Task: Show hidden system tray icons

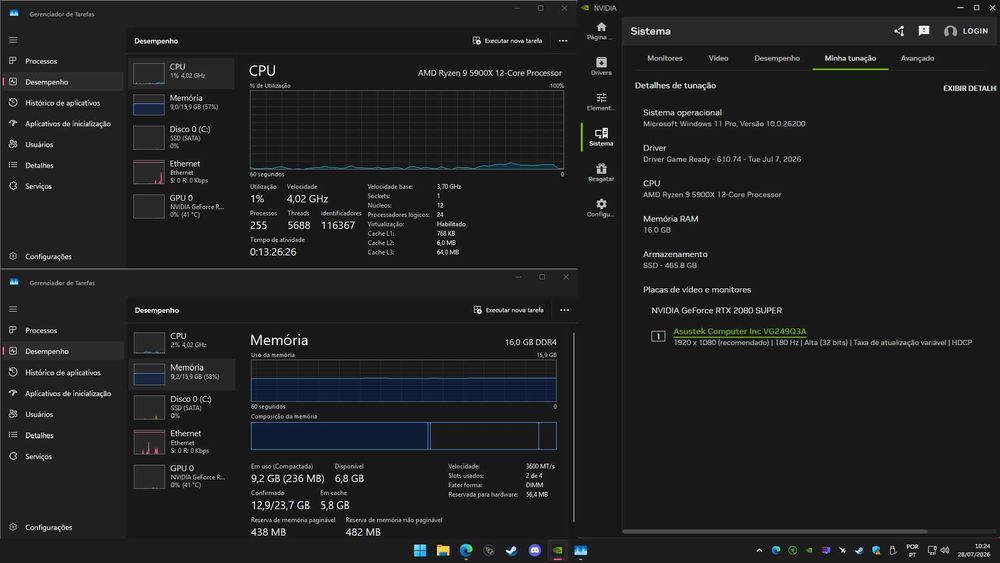Action: coord(759,550)
